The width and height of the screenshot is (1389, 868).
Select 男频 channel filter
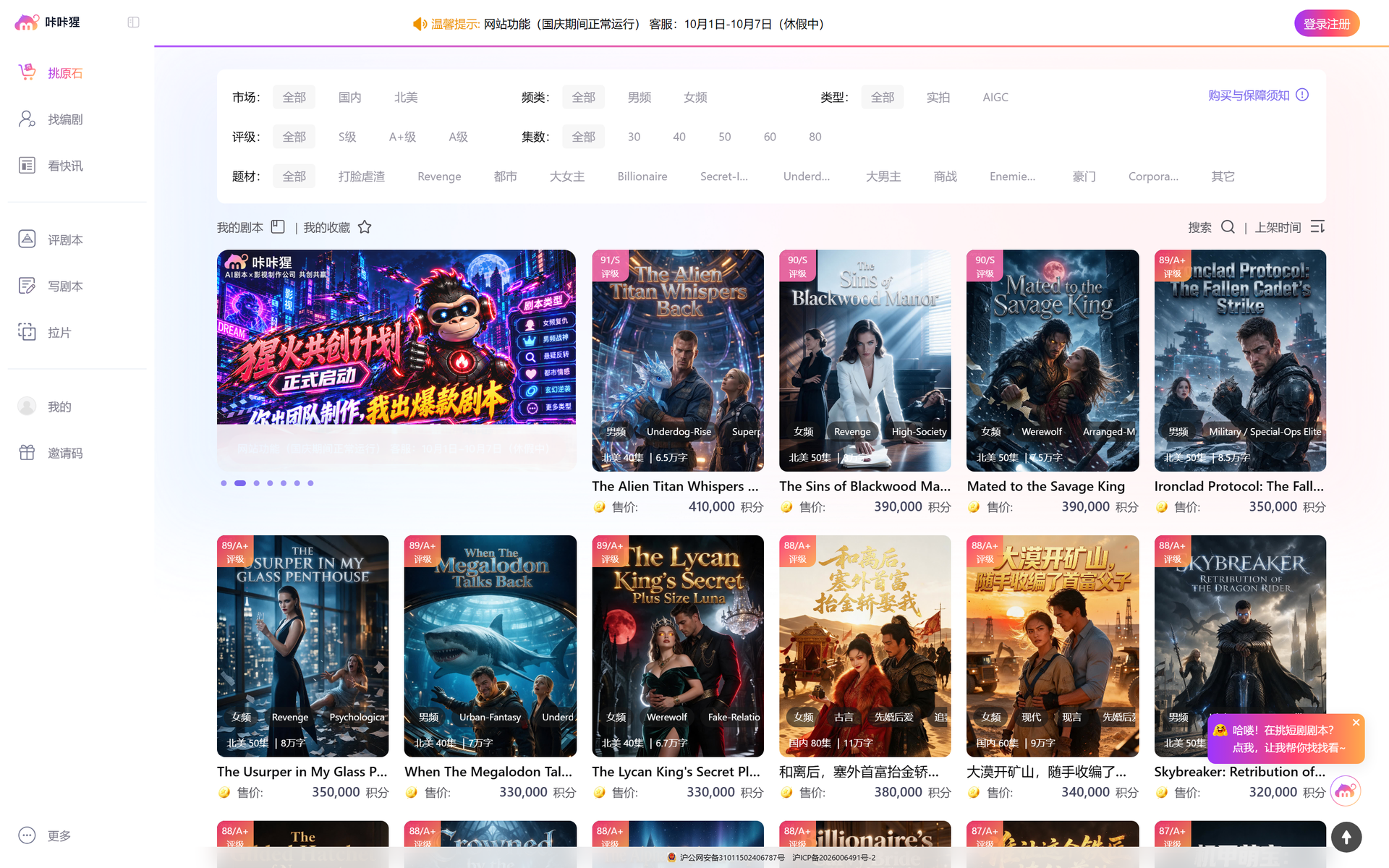(640, 97)
